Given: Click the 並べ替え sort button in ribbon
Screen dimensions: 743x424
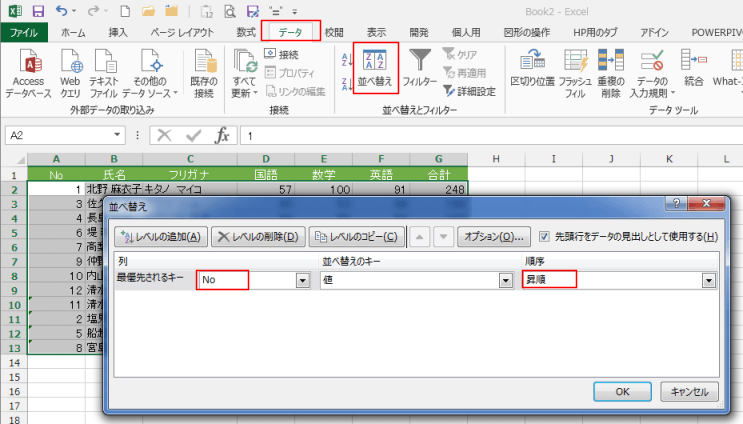Looking at the screenshot, I should (375, 68).
